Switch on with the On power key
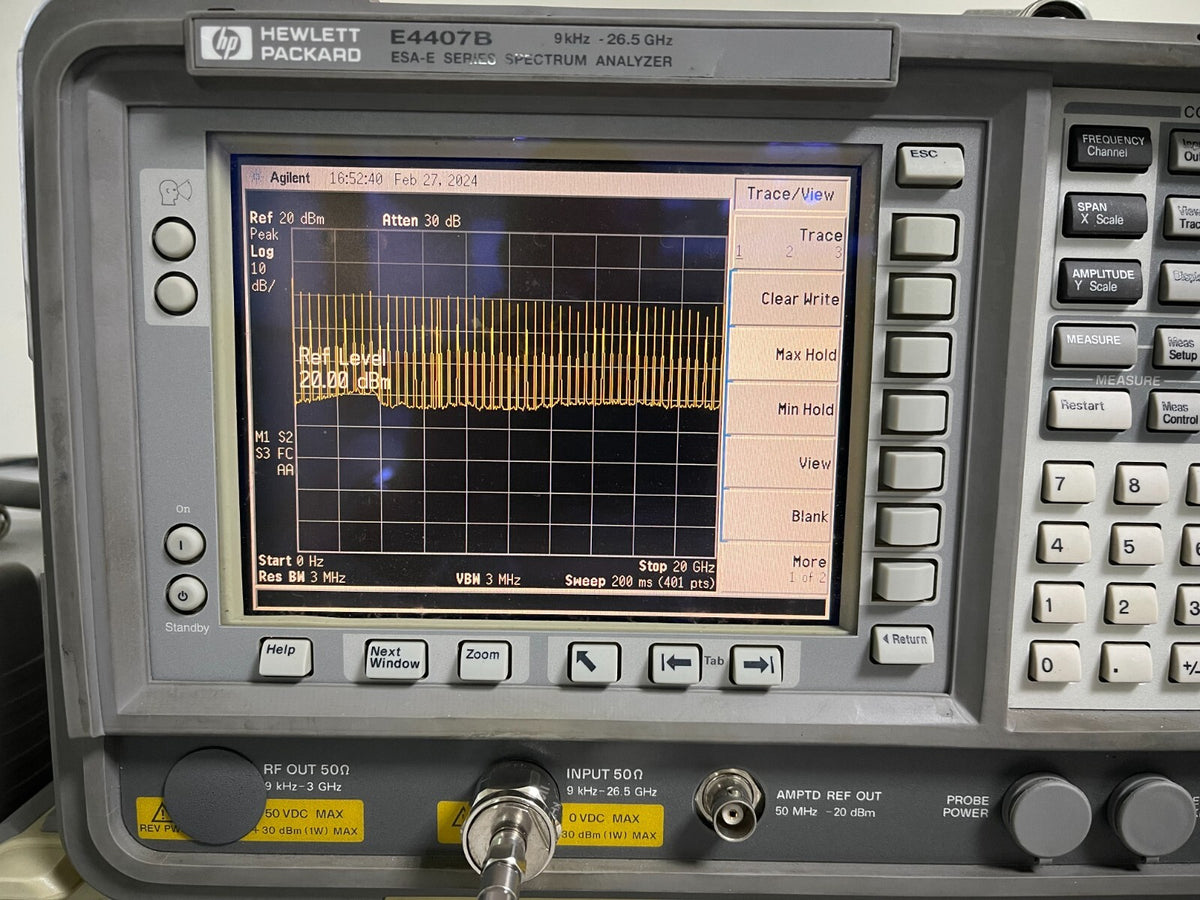Image resolution: width=1200 pixels, height=900 pixels. click(185, 543)
